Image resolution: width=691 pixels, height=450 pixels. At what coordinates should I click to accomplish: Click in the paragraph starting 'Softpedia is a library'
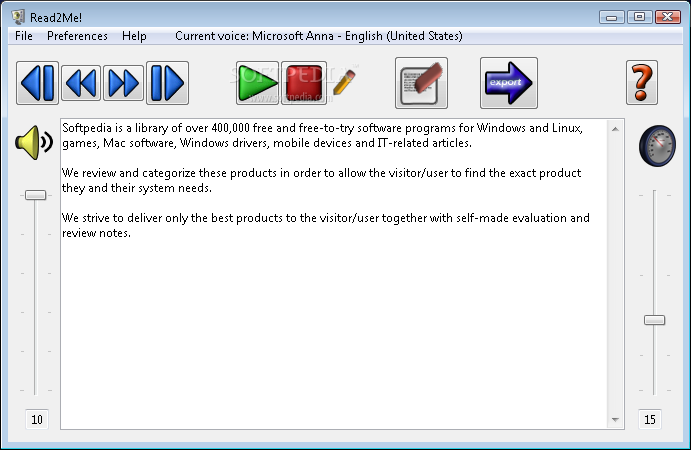(322, 135)
